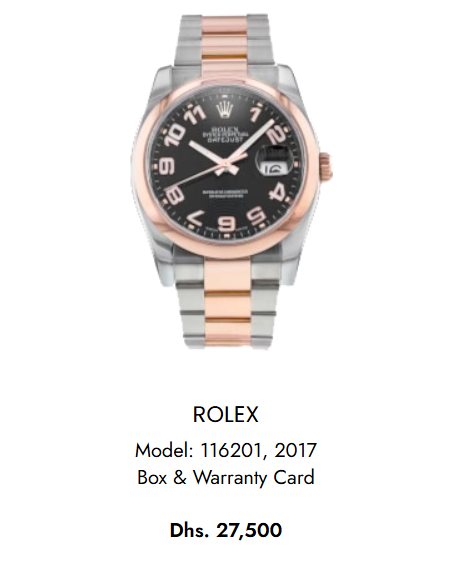Click the upper bracelet rose gold link
Viewport: 457px width, 572px height.
pyautogui.click(x=225, y=45)
